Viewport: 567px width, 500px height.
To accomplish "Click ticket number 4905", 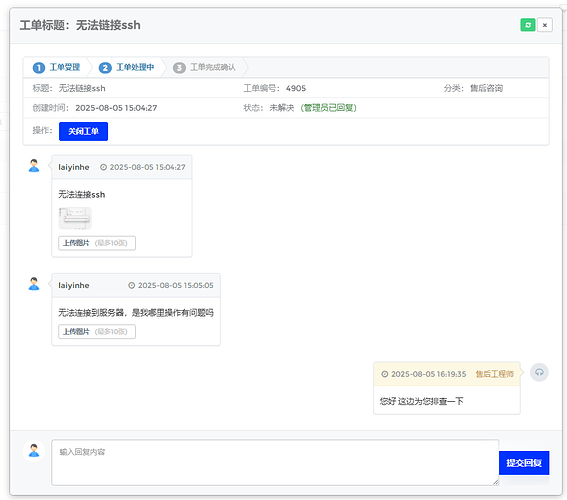I will (x=296, y=88).
